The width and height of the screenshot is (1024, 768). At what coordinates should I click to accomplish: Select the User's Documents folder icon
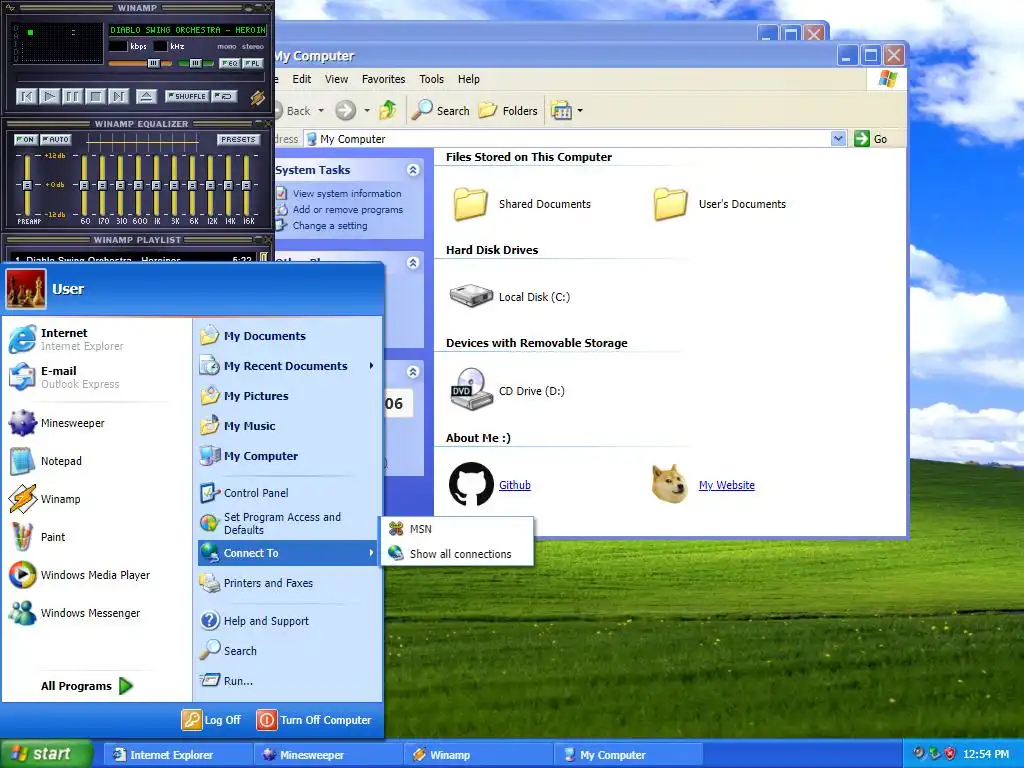(671, 204)
